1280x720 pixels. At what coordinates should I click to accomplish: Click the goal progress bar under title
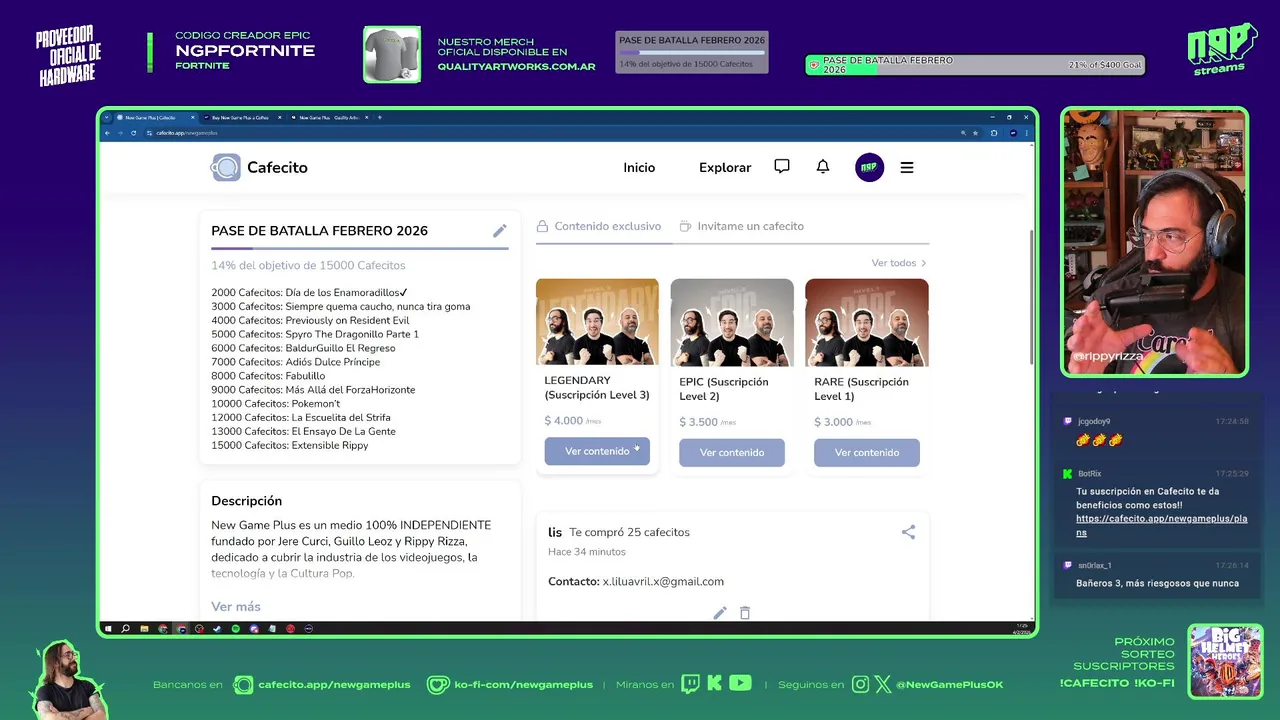pos(360,247)
